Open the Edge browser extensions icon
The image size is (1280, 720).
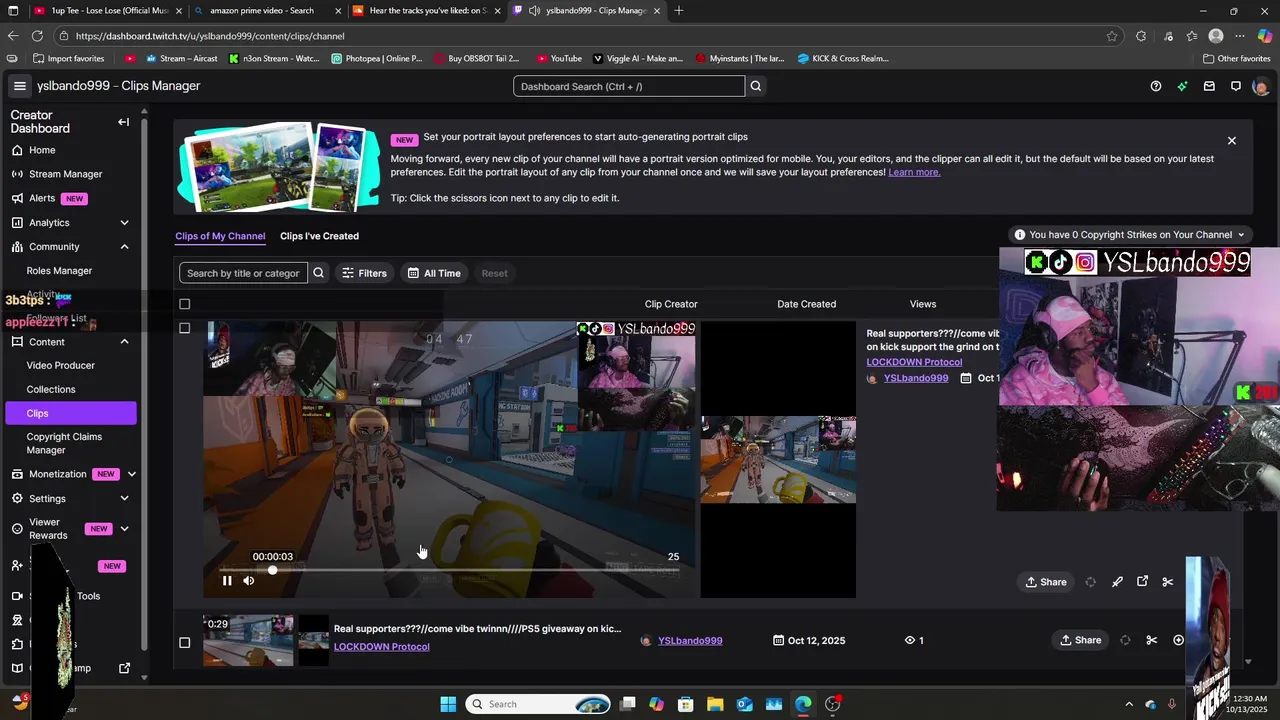click(1141, 36)
